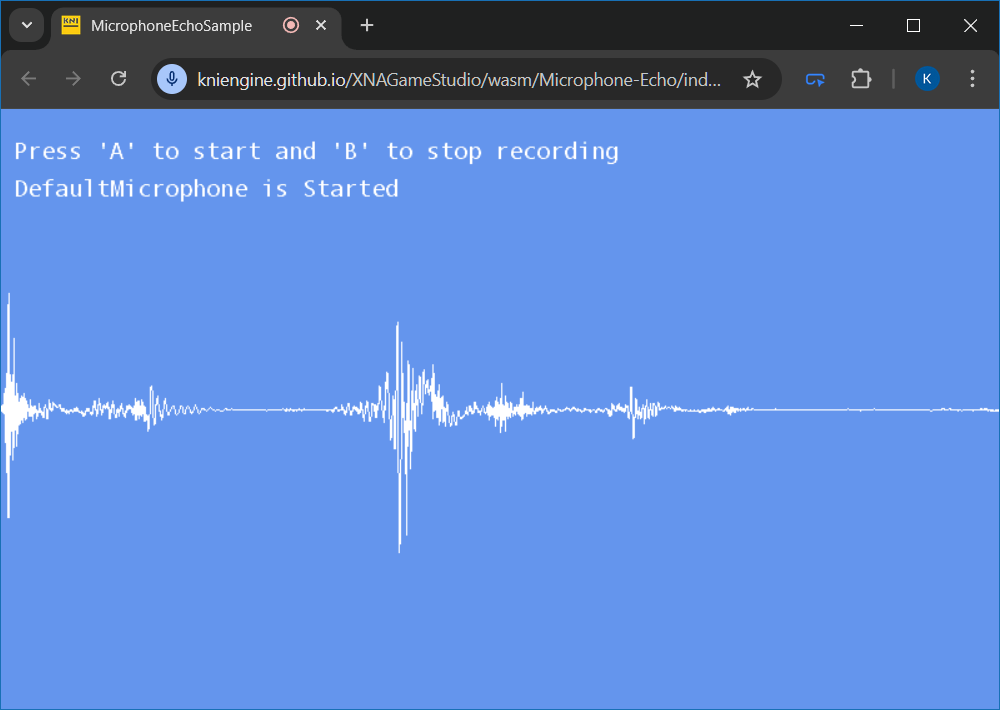Viewport: 1000px width, 710px height.
Task: Open the K profile avatar menu
Action: tap(927, 79)
